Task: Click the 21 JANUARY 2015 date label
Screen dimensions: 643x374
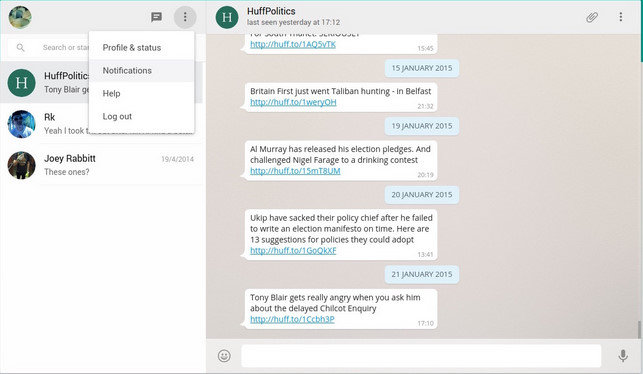Action: (x=422, y=274)
